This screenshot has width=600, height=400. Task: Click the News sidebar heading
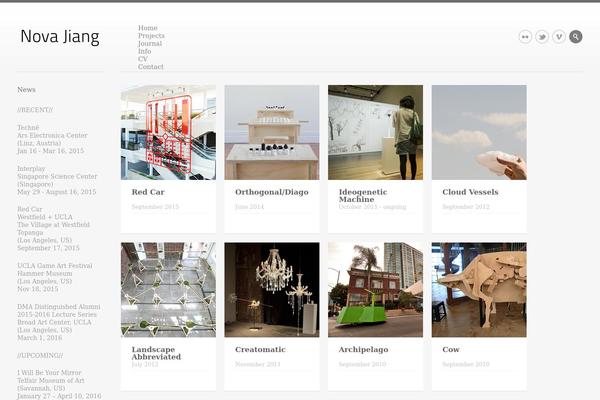(26, 90)
